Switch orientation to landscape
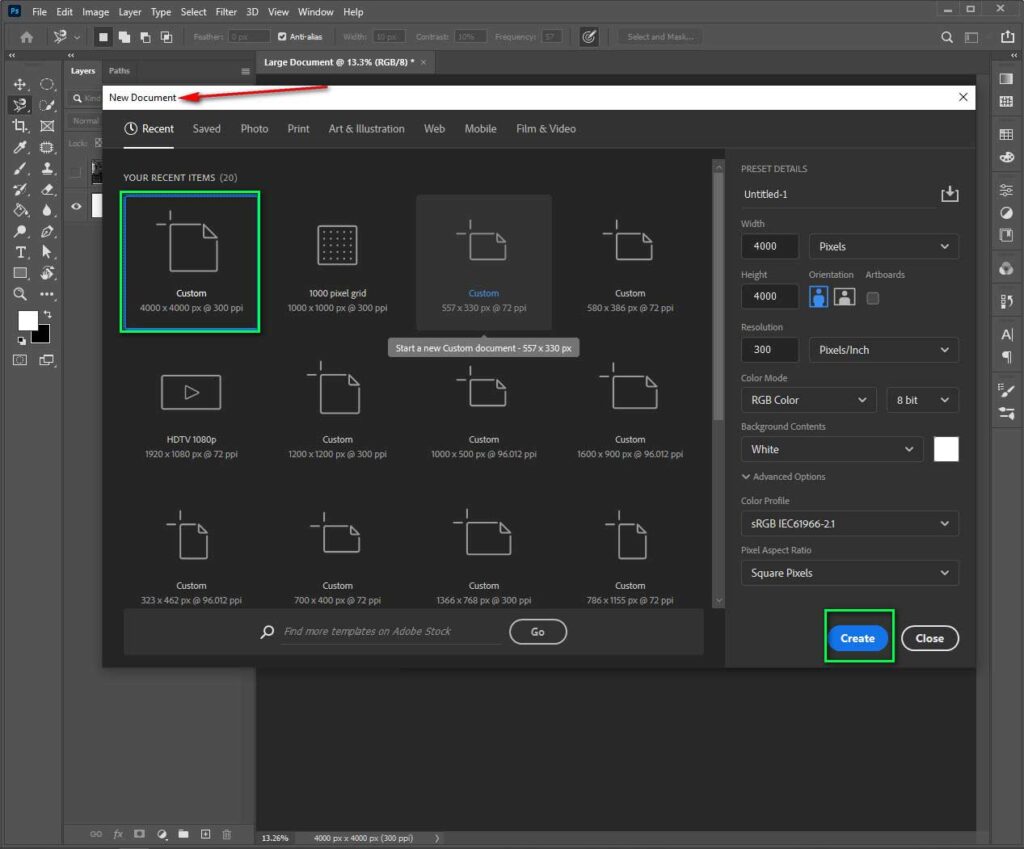 845,297
